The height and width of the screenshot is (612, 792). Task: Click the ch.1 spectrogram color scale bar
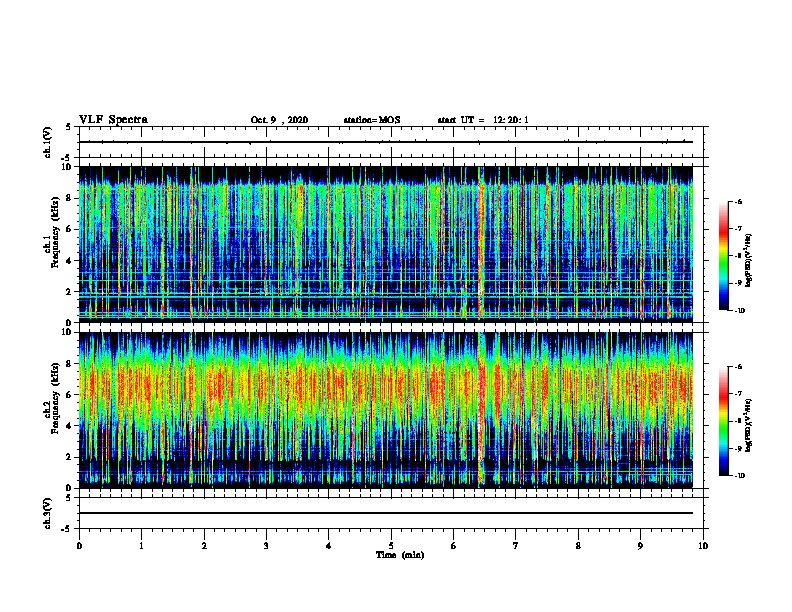click(x=723, y=256)
